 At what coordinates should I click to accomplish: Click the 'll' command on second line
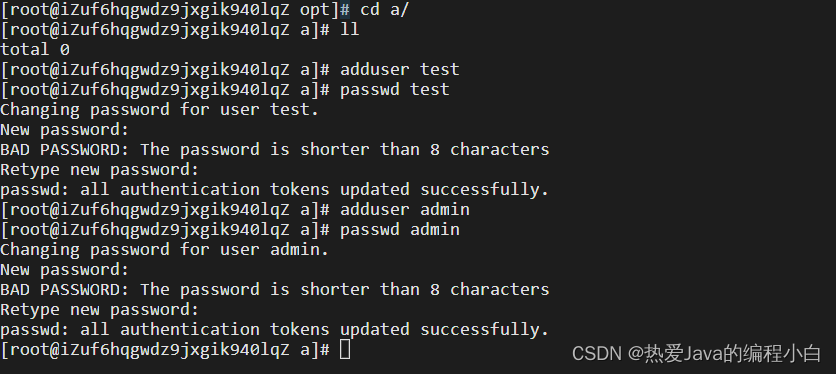(x=350, y=29)
